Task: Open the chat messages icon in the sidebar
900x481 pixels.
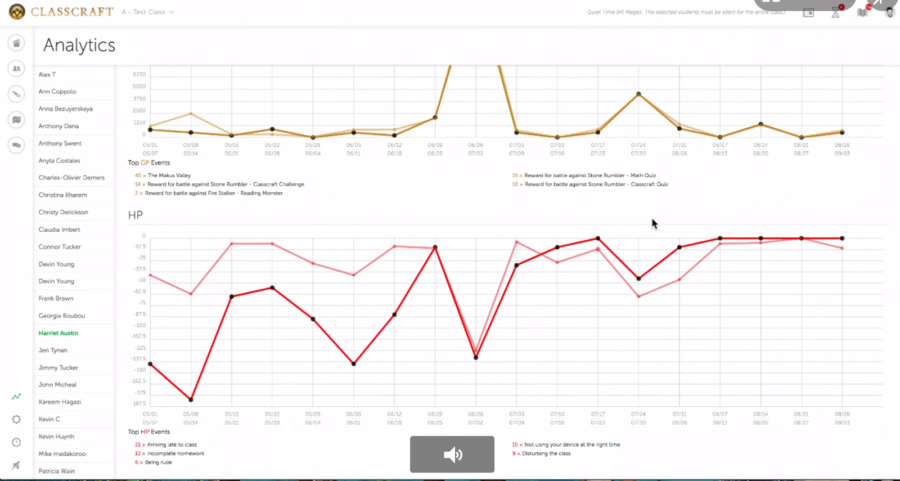Action: pyautogui.click(x=17, y=145)
